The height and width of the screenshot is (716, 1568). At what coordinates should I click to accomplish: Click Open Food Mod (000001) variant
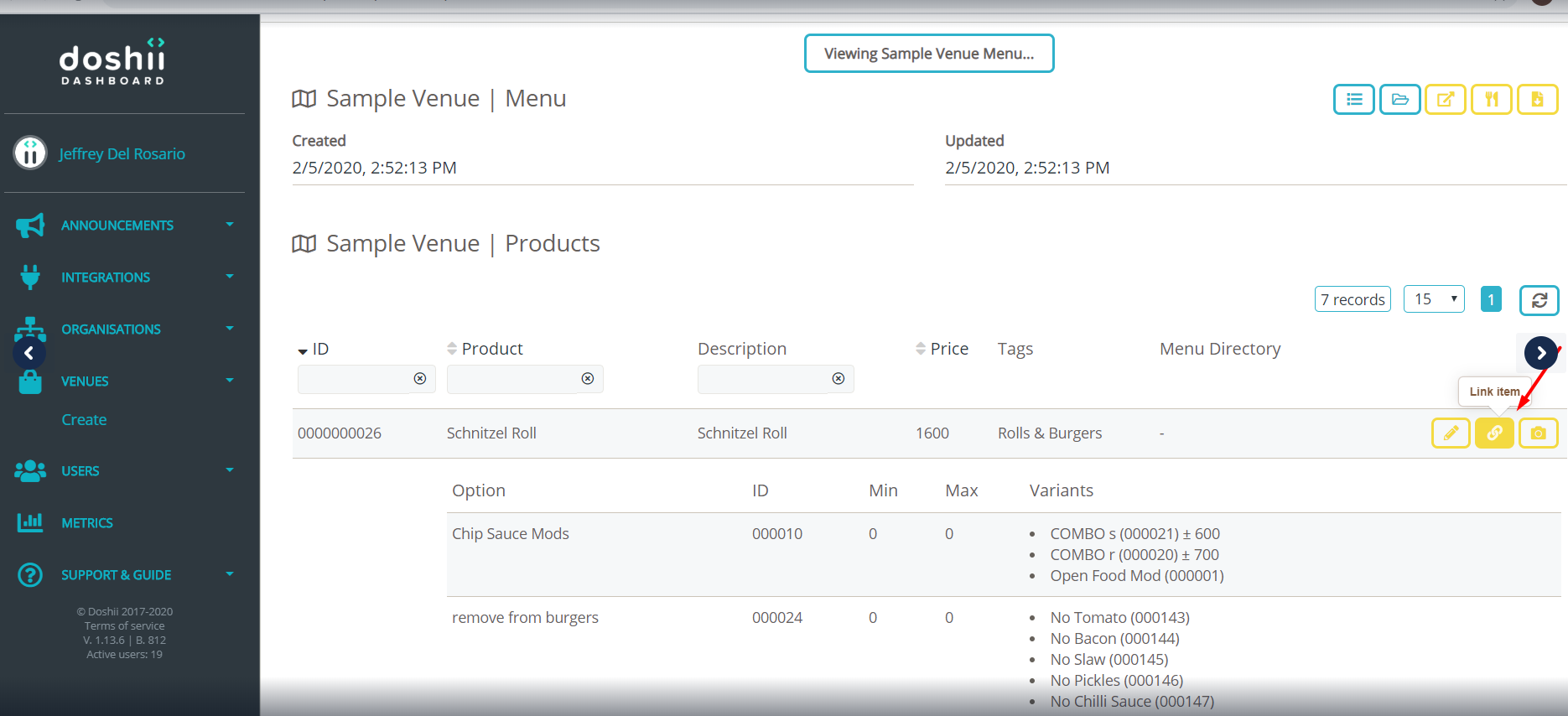click(1137, 576)
